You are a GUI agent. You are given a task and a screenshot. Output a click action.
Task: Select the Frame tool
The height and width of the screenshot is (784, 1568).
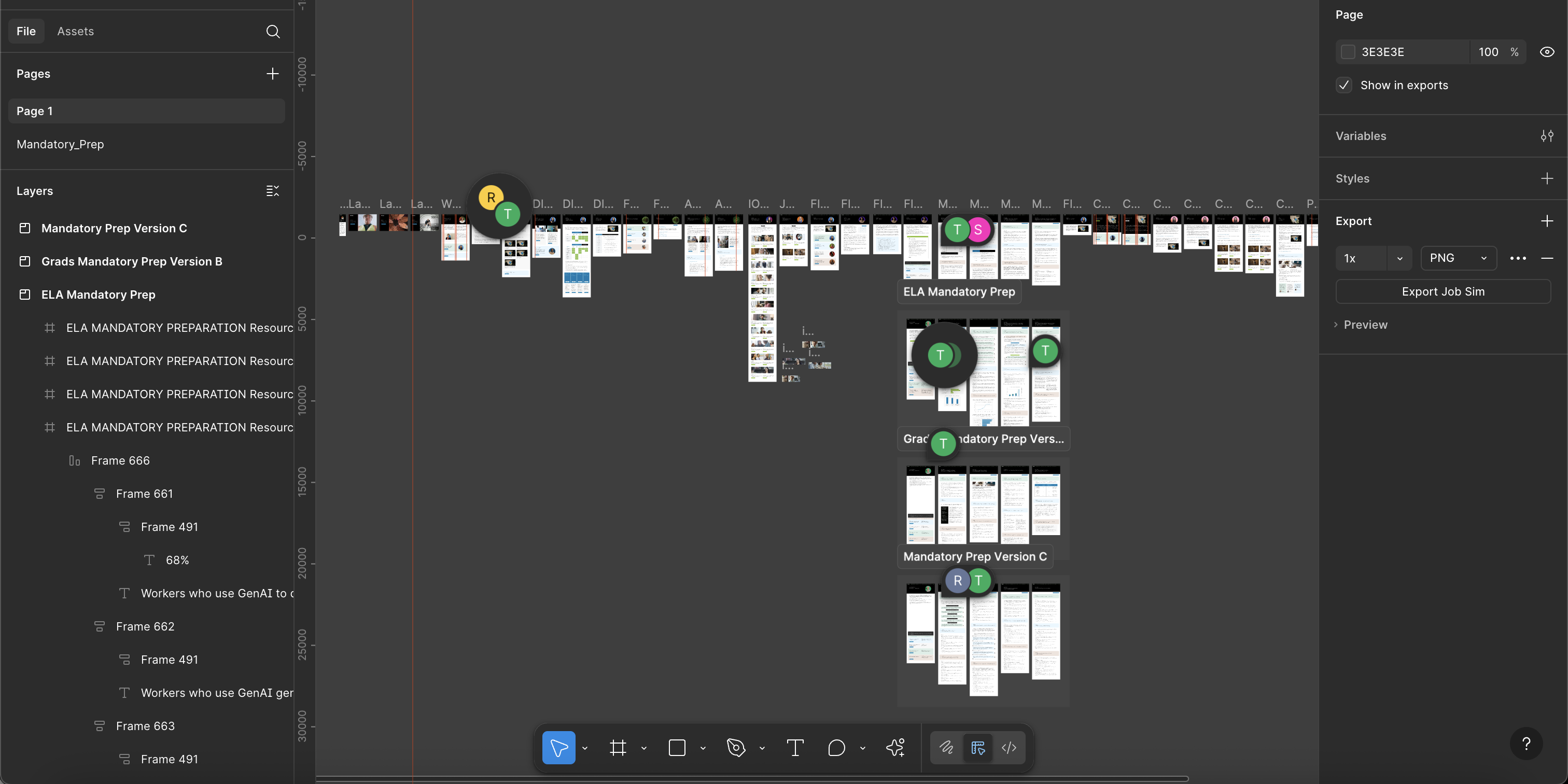pos(618,748)
